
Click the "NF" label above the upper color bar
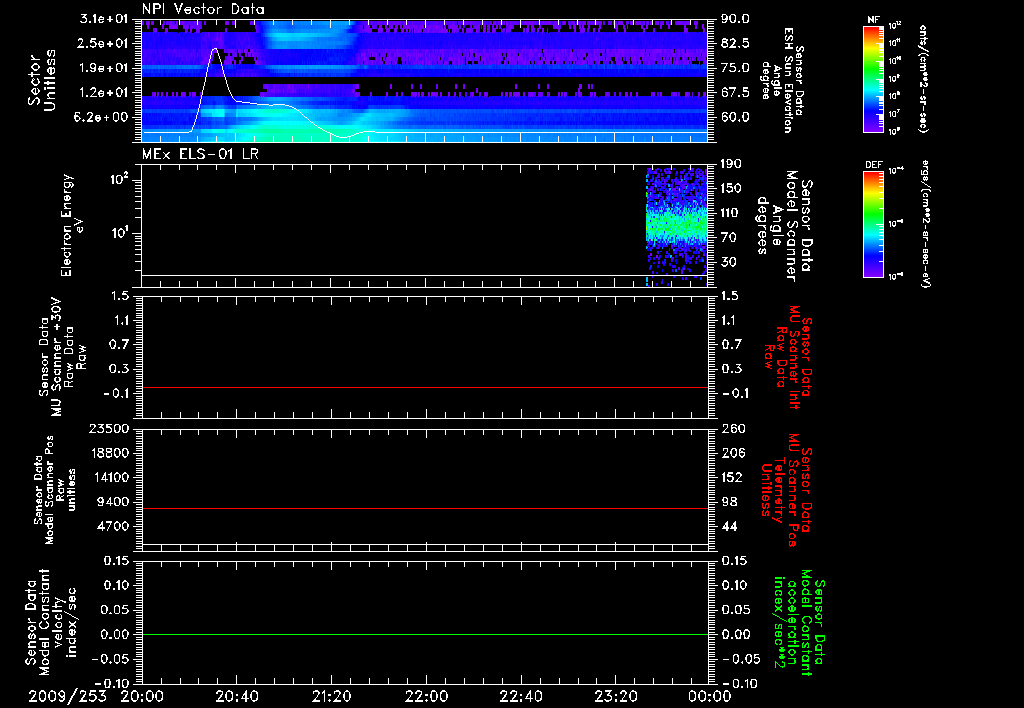[x=873, y=20]
